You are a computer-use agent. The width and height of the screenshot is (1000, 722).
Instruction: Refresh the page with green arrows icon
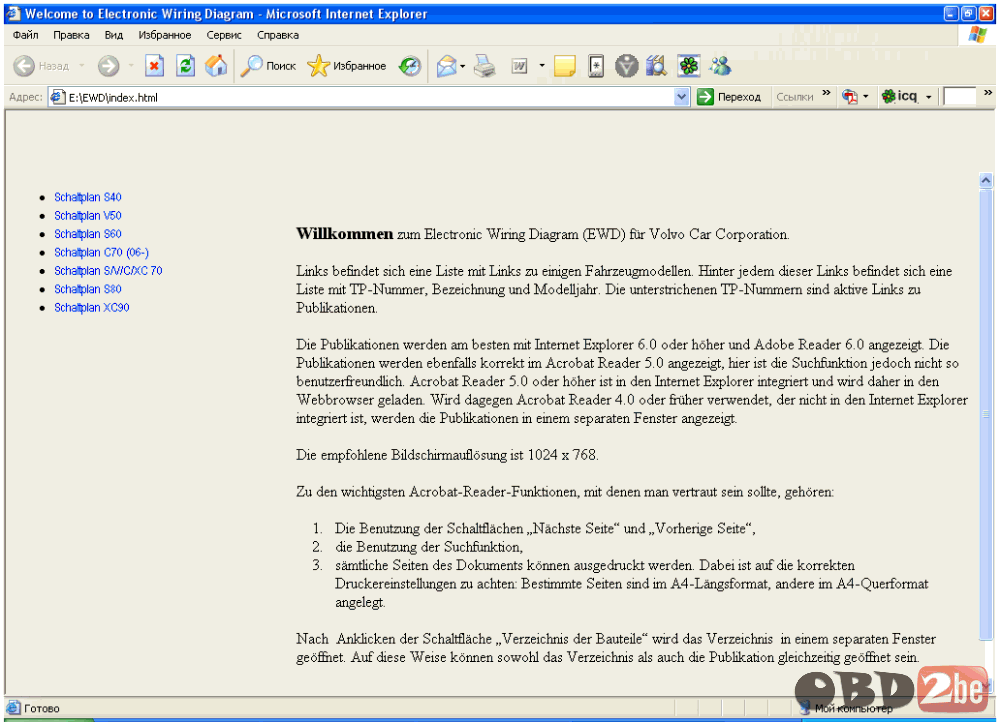pos(186,66)
